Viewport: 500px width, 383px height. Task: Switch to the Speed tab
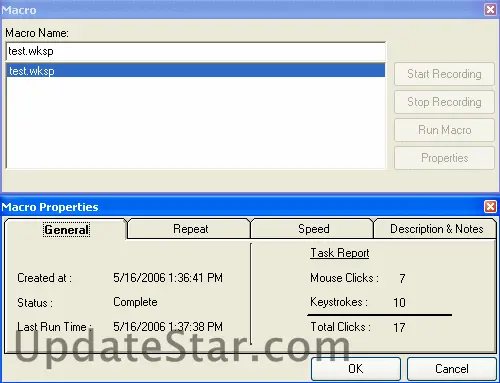coord(312,229)
